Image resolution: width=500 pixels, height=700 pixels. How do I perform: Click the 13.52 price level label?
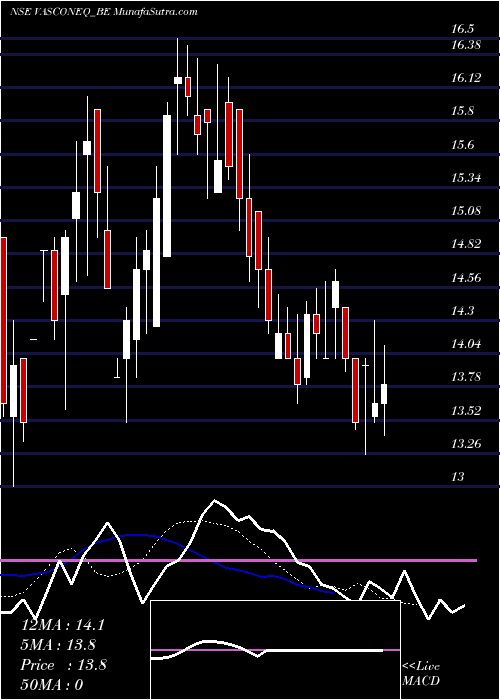pos(466,411)
